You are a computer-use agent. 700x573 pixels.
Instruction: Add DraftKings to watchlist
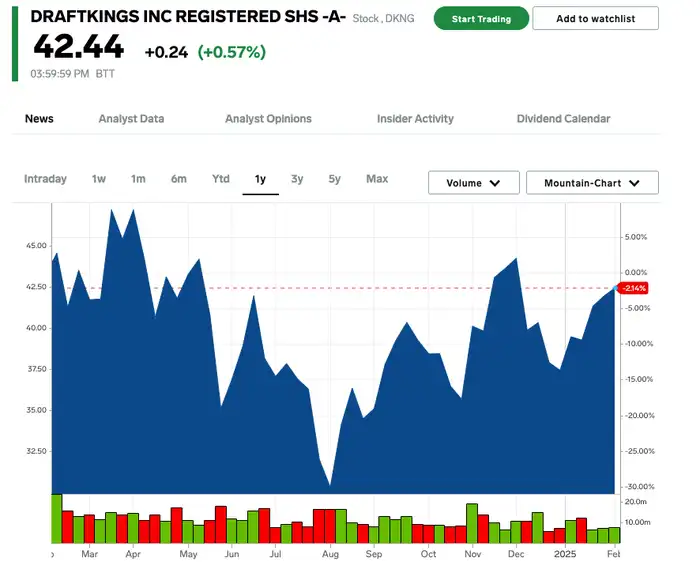coord(596,19)
